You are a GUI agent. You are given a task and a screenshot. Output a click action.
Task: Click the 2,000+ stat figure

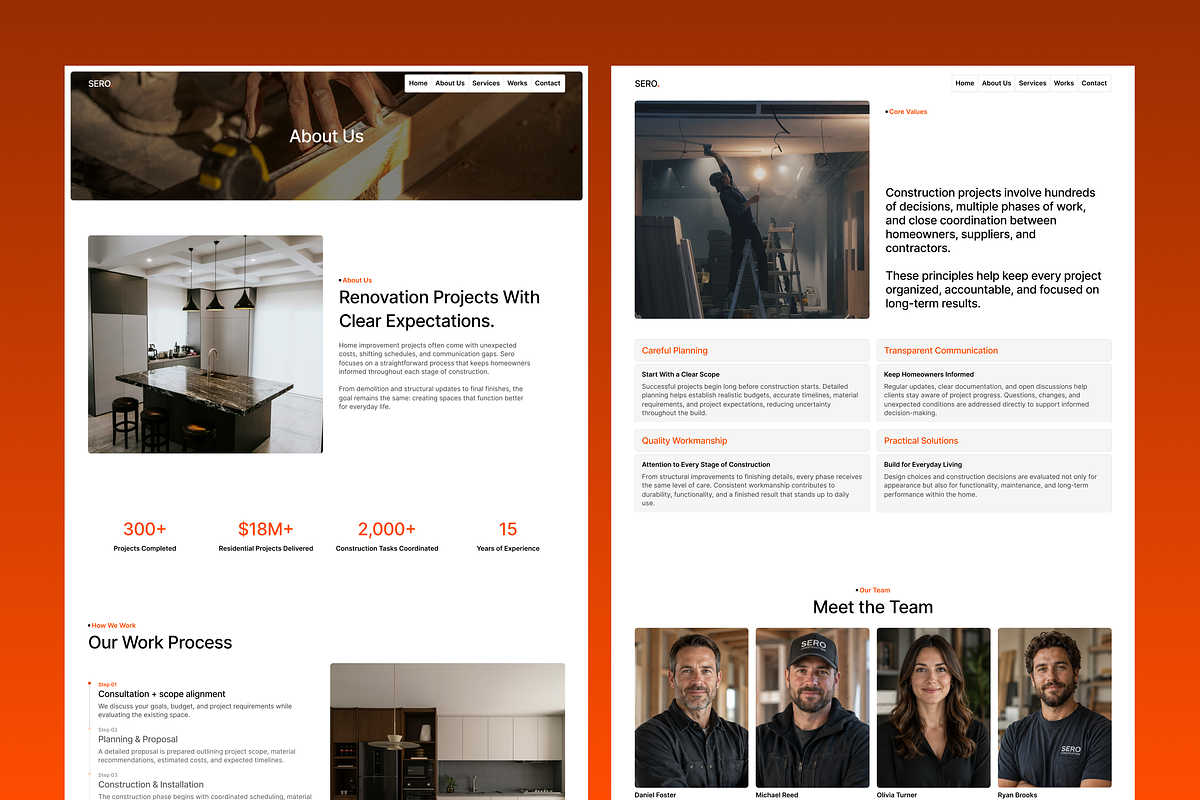[387, 529]
